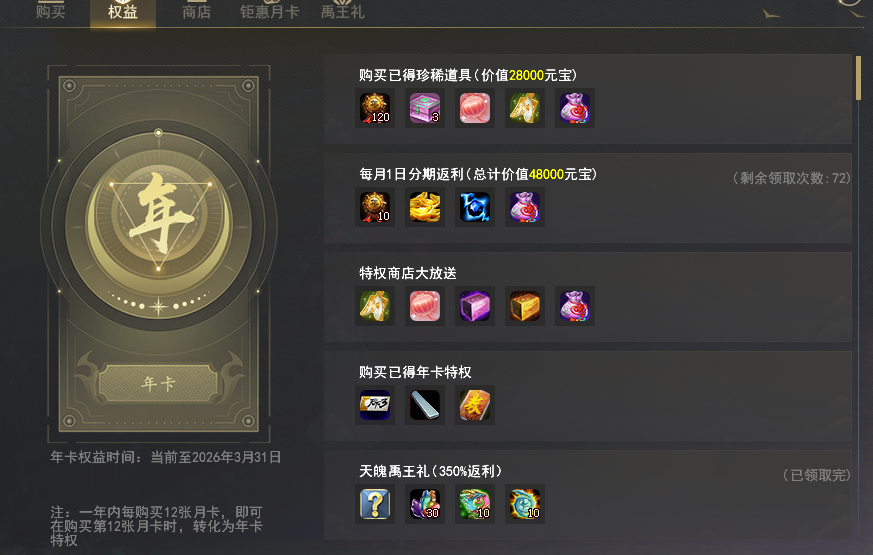Select the gold ingots icon in monthly rebate
This screenshot has width=873, height=555.
coord(425,207)
